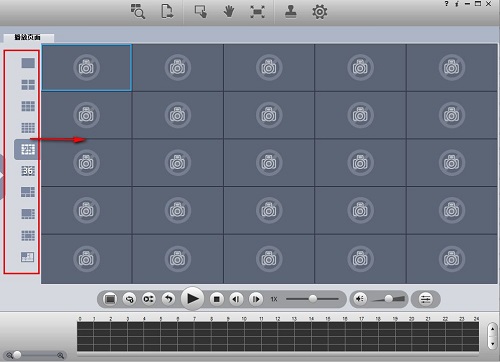The image size is (500, 362).
Task: Click the playback speed slider handle
Action: [x=313, y=299]
